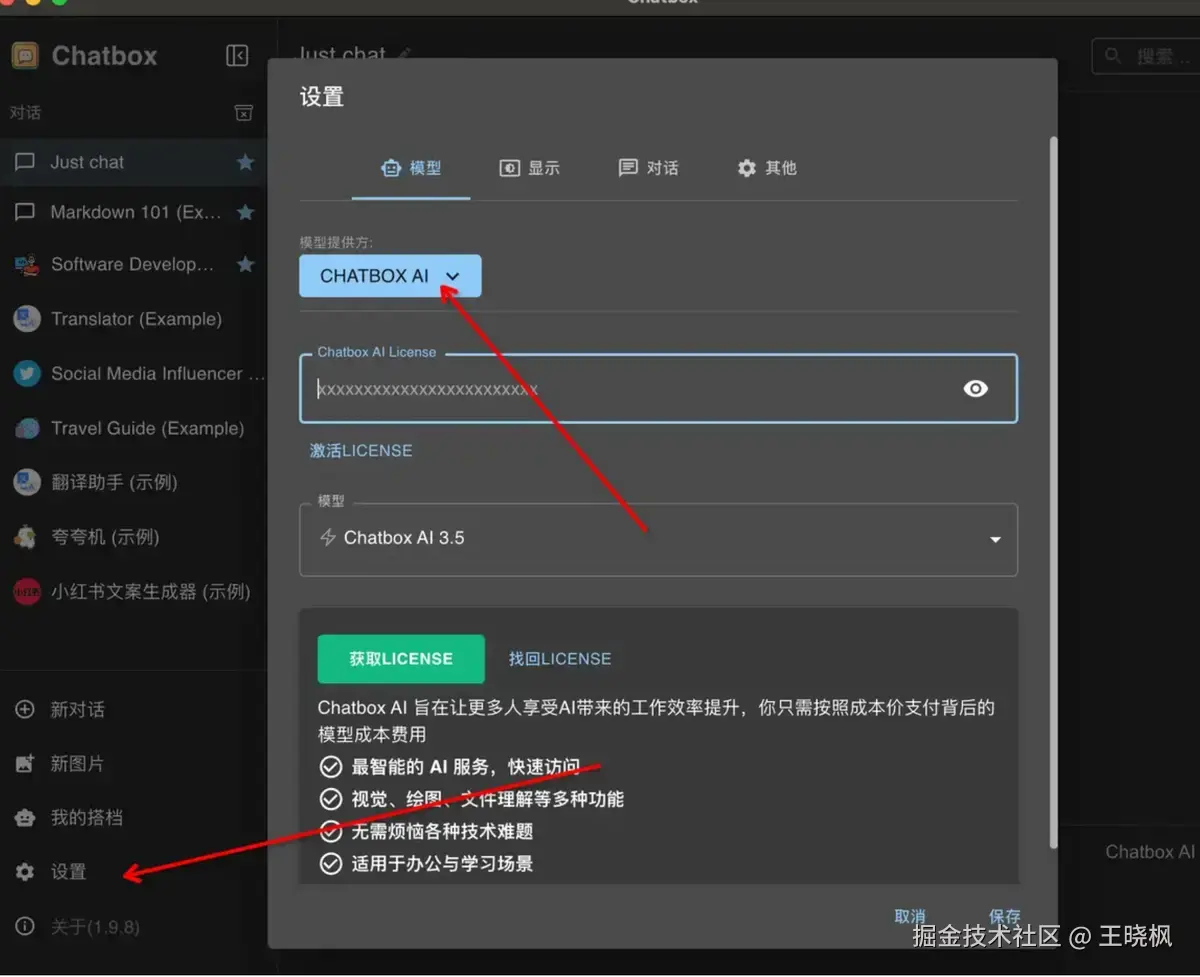Click the archive conversations icon beside 对话
The image size is (1200, 977).
tap(244, 113)
